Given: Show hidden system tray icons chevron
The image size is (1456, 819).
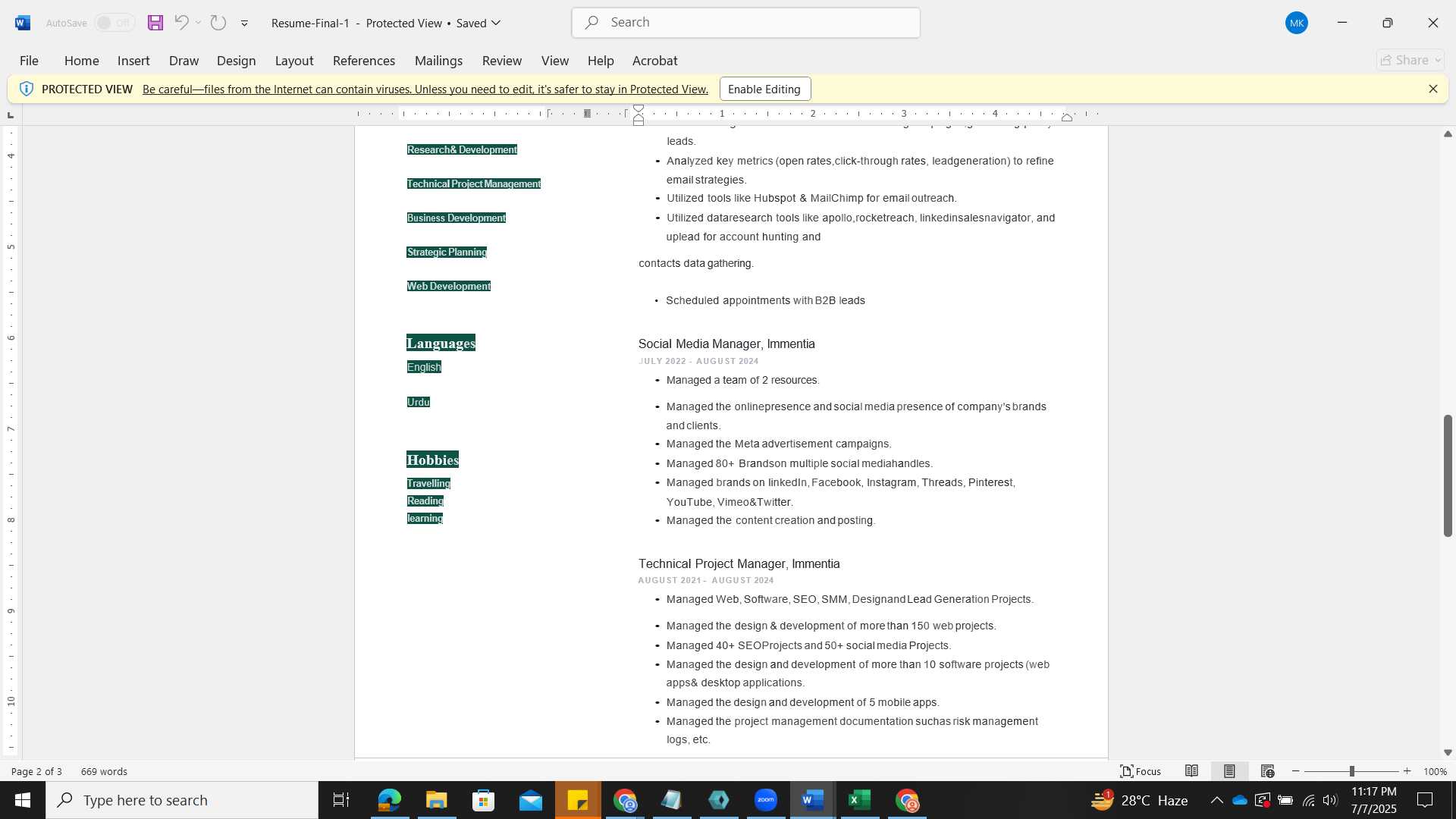Looking at the screenshot, I should pyautogui.click(x=1216, y=800).
